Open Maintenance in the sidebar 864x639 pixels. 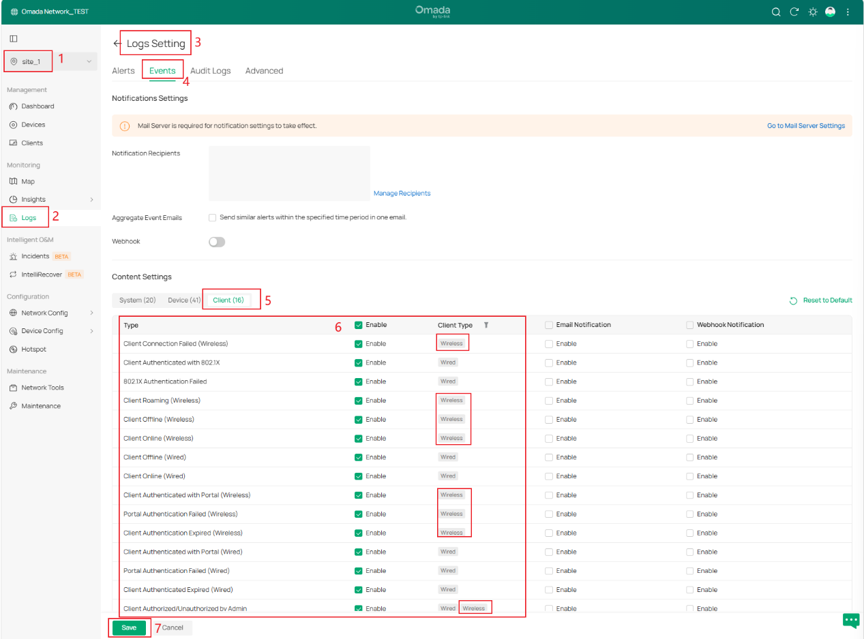tap(41, 406)
